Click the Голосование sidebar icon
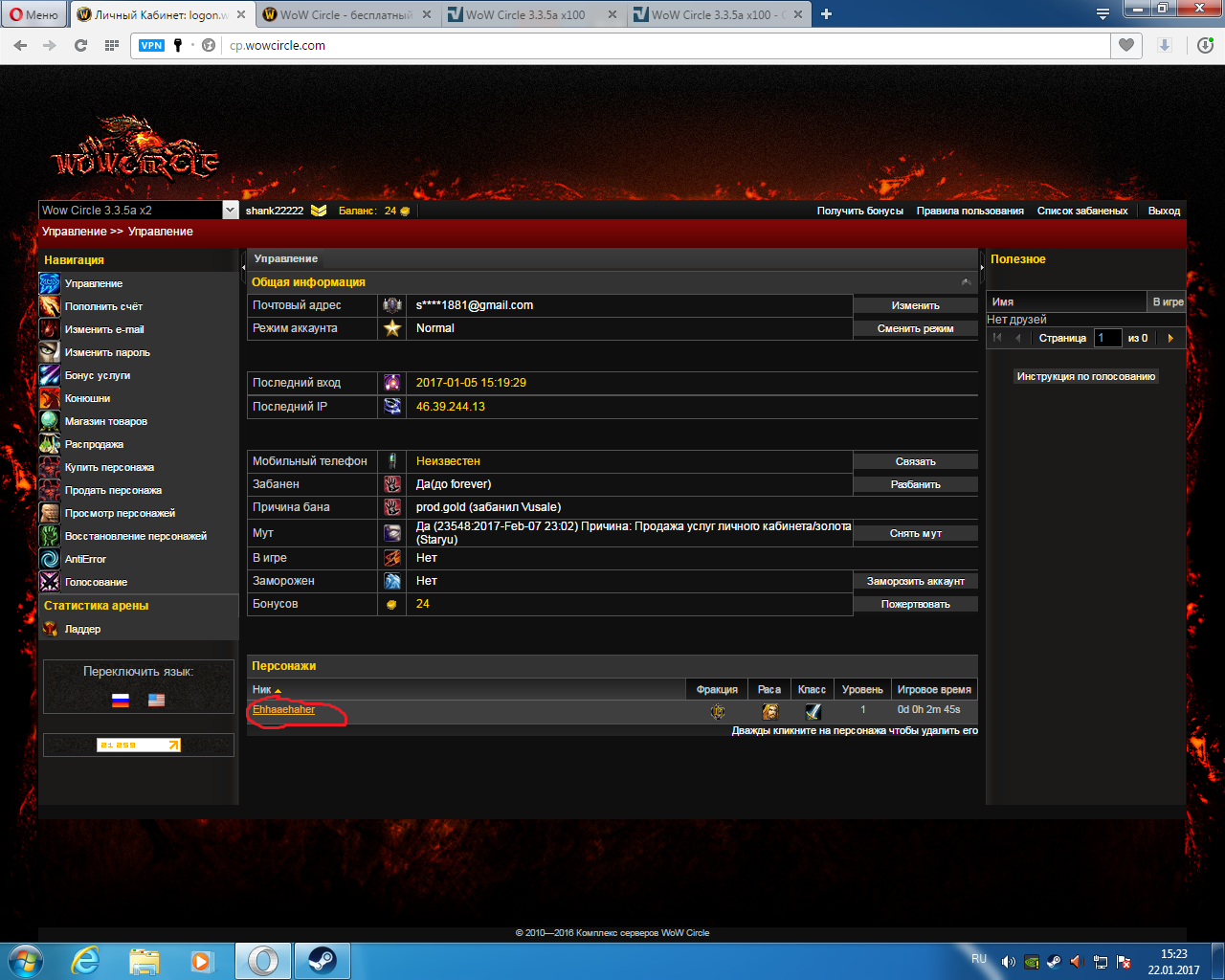 coord(50,582)
